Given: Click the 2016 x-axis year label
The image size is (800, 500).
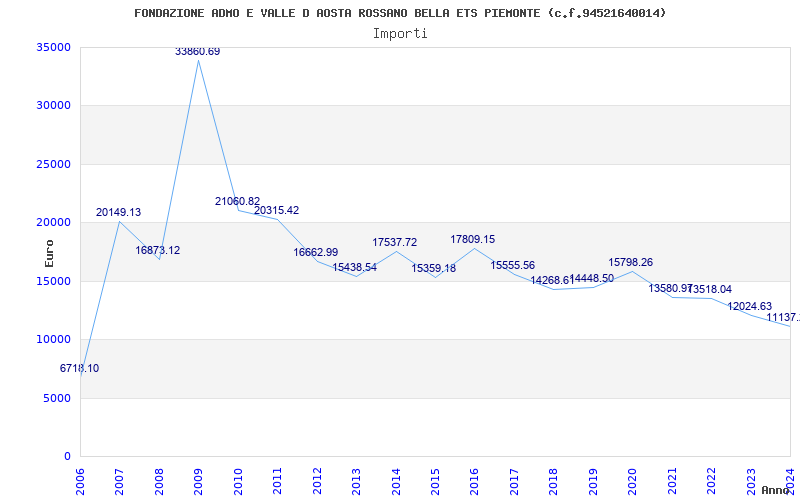Looking at the screenshot, I should coord(474,482).
